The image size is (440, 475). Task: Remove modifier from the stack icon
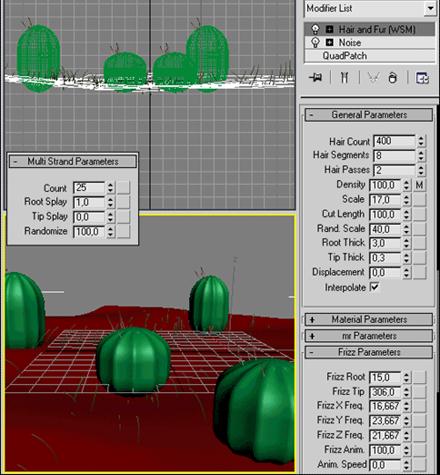tap(393, 78)
